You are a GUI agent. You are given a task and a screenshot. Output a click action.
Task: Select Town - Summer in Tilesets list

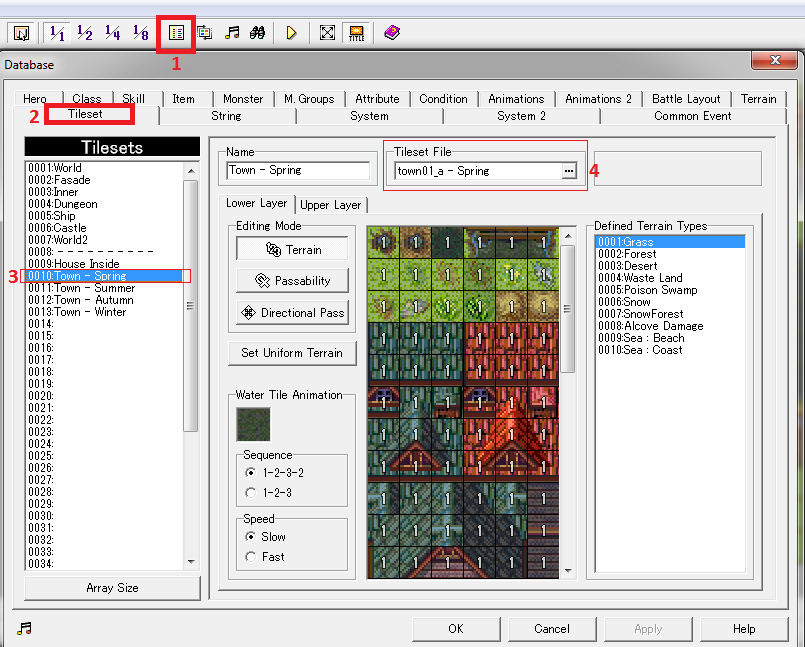pos(95,288)
